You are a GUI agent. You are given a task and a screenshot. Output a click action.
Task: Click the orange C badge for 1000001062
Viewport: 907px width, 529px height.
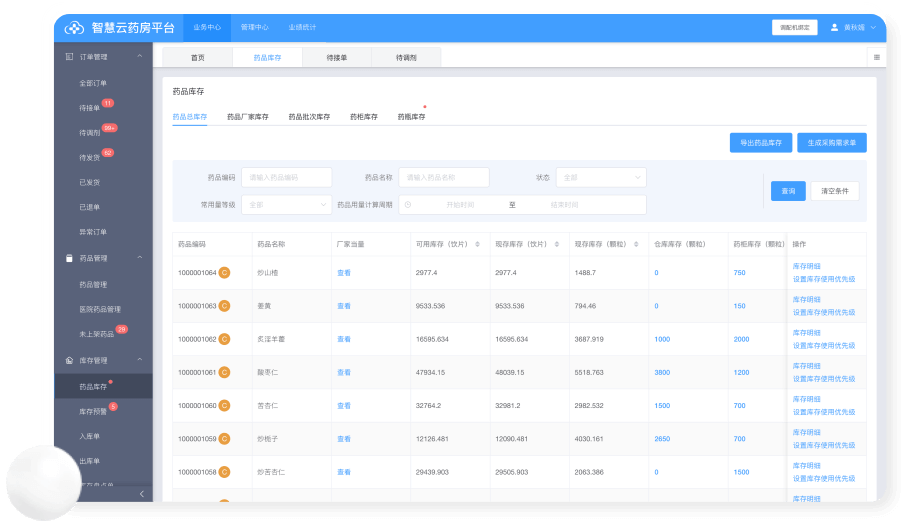coord(224,339)
